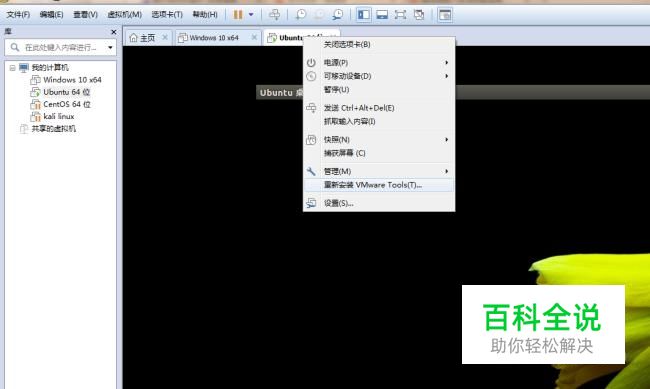Close the Windows 10 x64 tab
Viewport: 650px width, 389px height.
point(255,37)
